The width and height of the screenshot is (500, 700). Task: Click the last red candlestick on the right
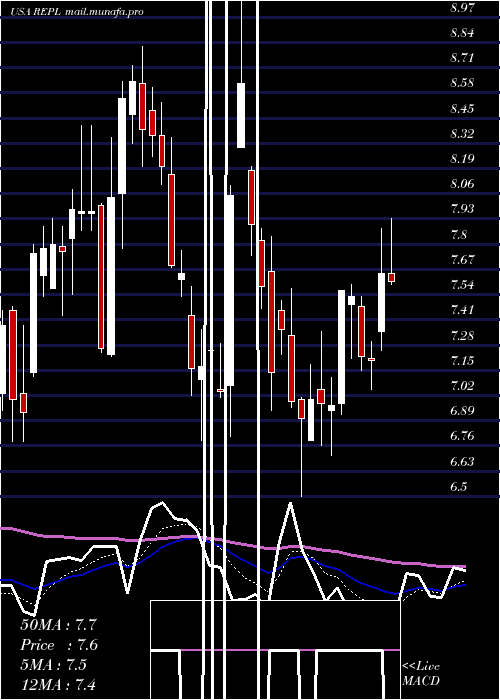(x=392, y=277)
